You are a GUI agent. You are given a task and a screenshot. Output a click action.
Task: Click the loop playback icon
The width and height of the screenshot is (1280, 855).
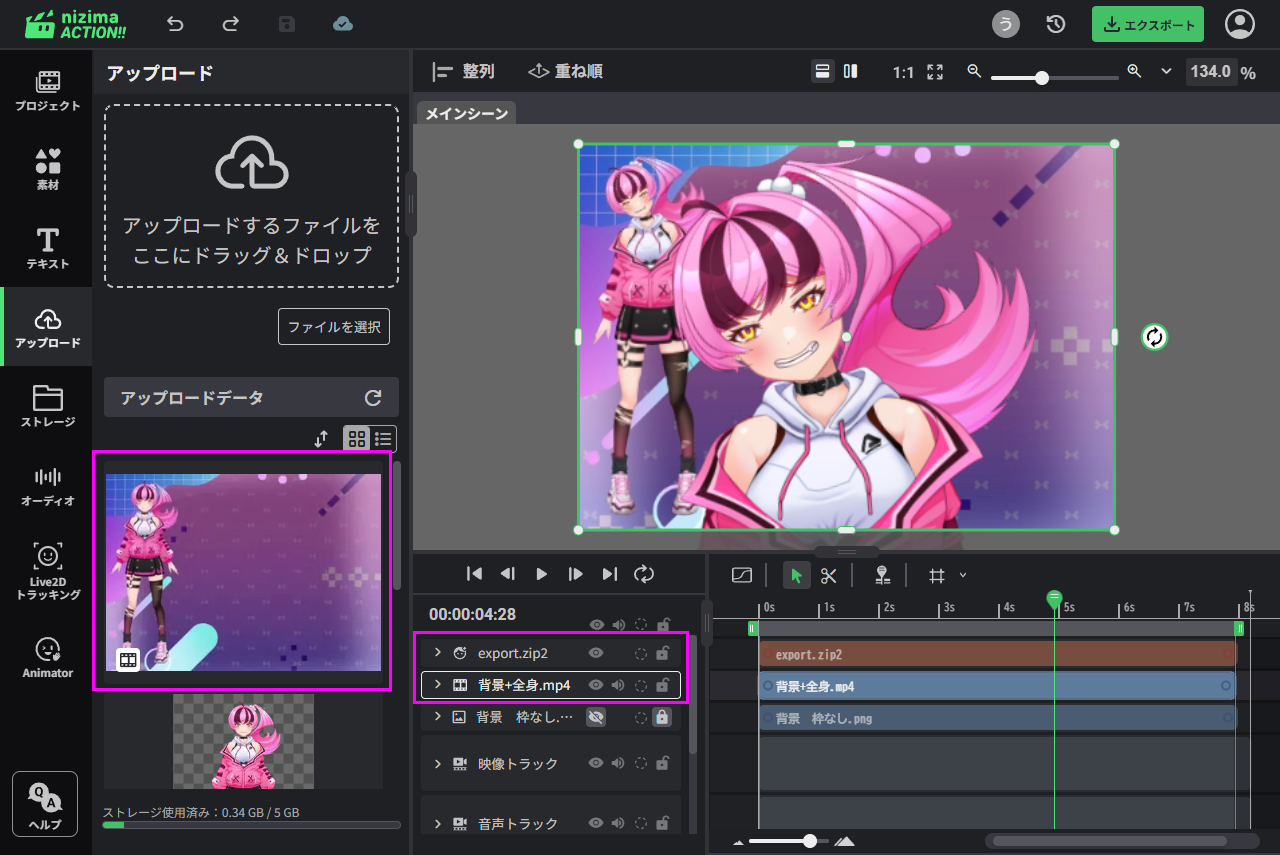[644, 573]
